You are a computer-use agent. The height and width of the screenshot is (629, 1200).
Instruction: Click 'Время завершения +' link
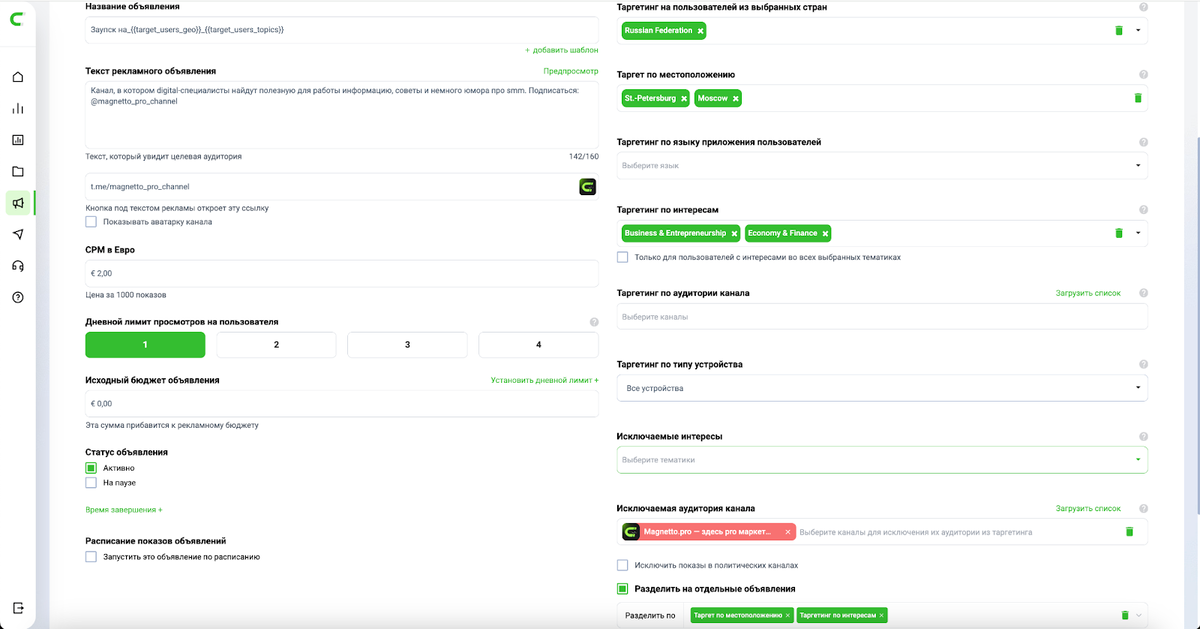124,509
